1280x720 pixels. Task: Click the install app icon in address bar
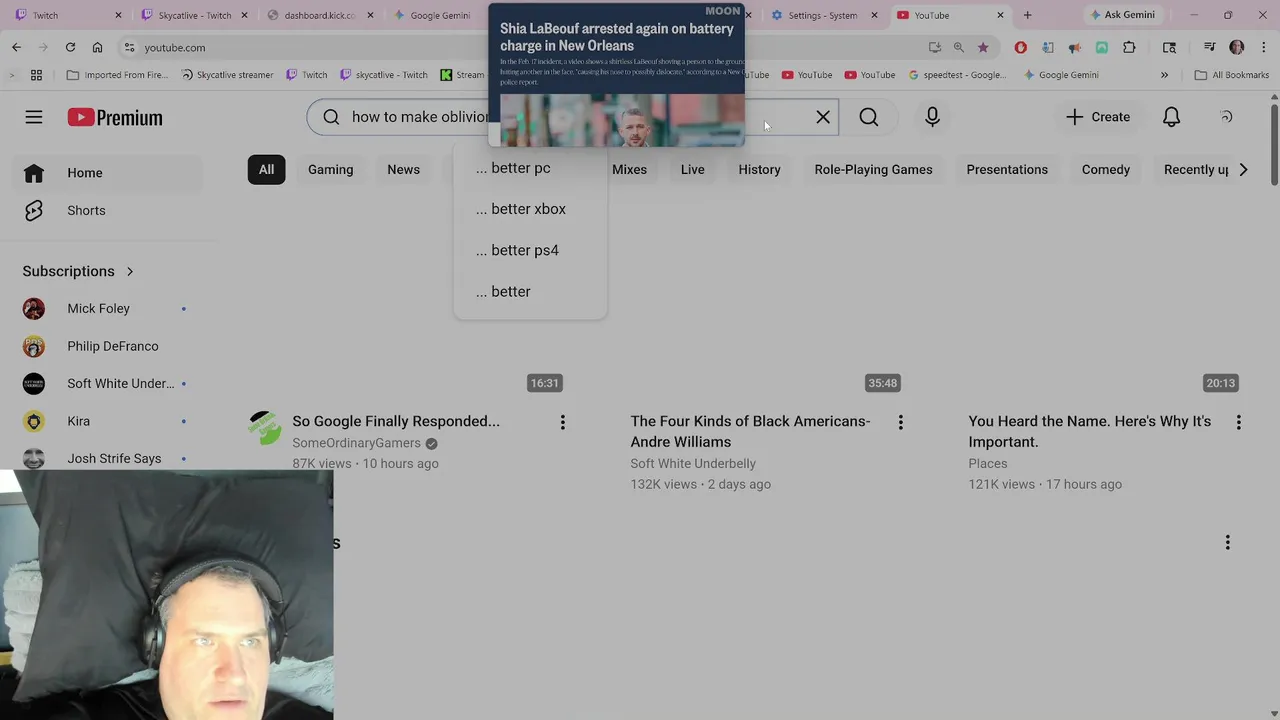(x=934, y=47)
